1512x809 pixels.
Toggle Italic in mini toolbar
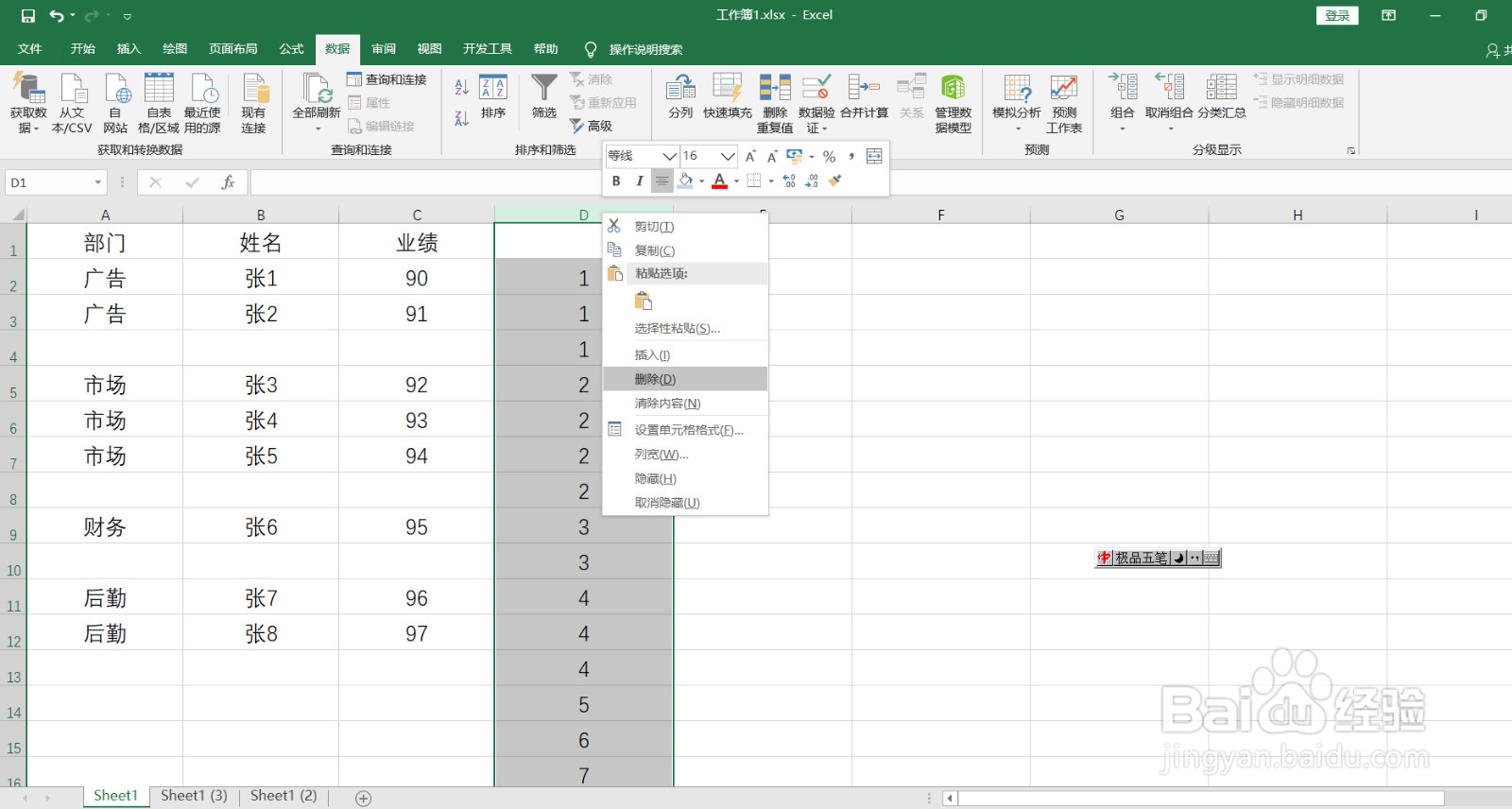pos(640,181)
